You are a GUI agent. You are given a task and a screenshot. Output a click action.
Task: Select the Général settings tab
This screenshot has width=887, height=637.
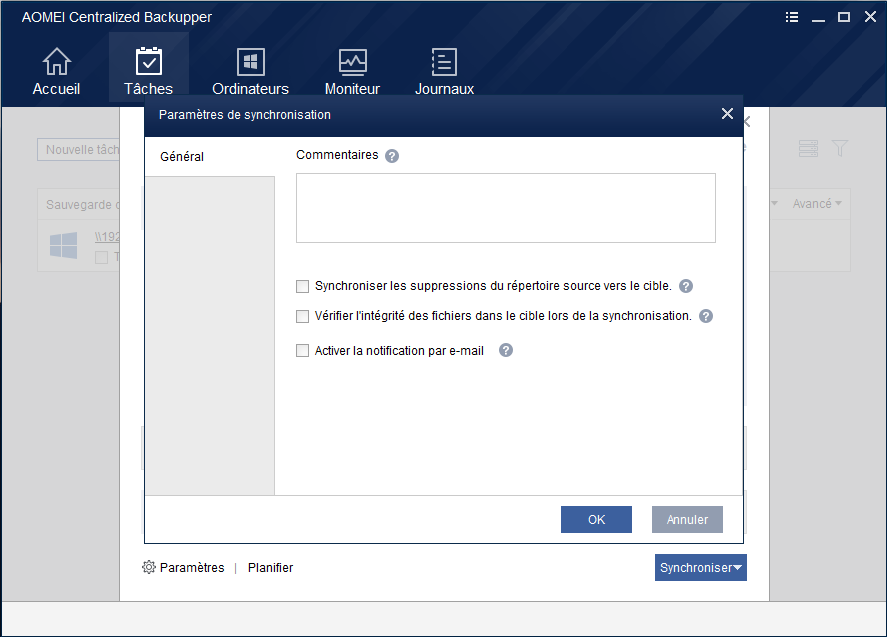coord(209,157)
